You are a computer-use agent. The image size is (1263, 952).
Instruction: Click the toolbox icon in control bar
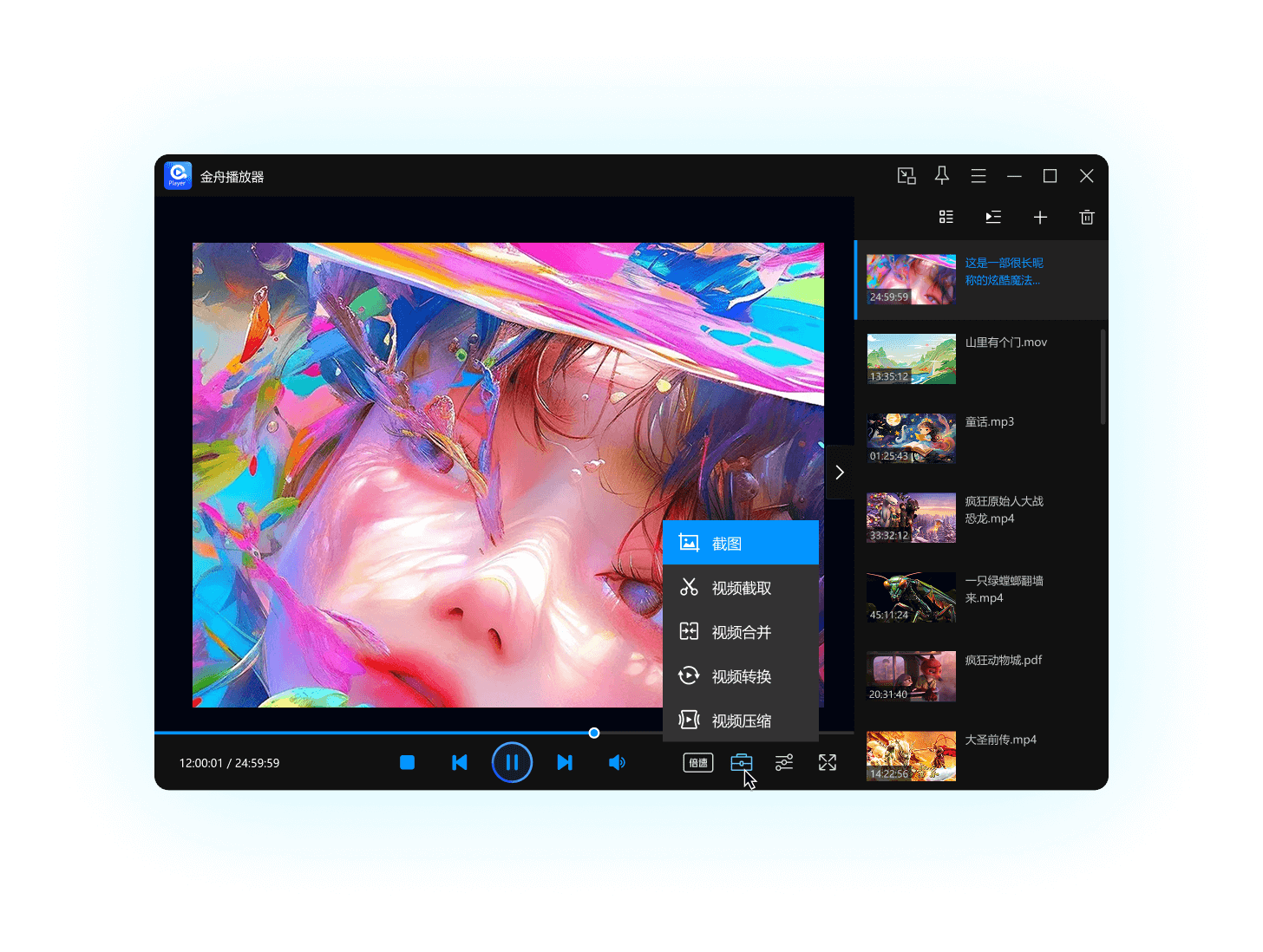(742, 763)
